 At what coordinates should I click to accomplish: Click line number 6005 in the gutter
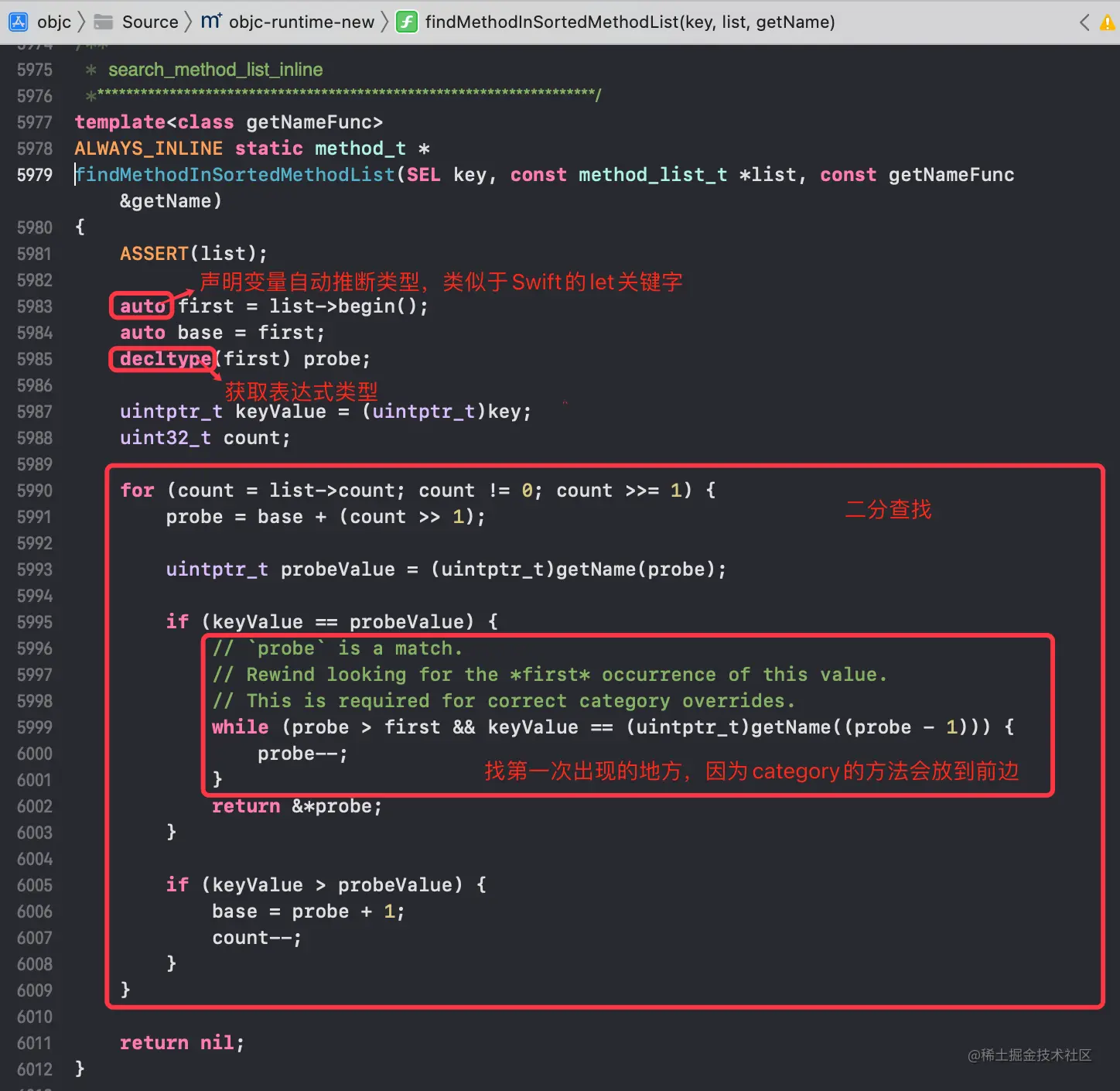coord(35,885)
